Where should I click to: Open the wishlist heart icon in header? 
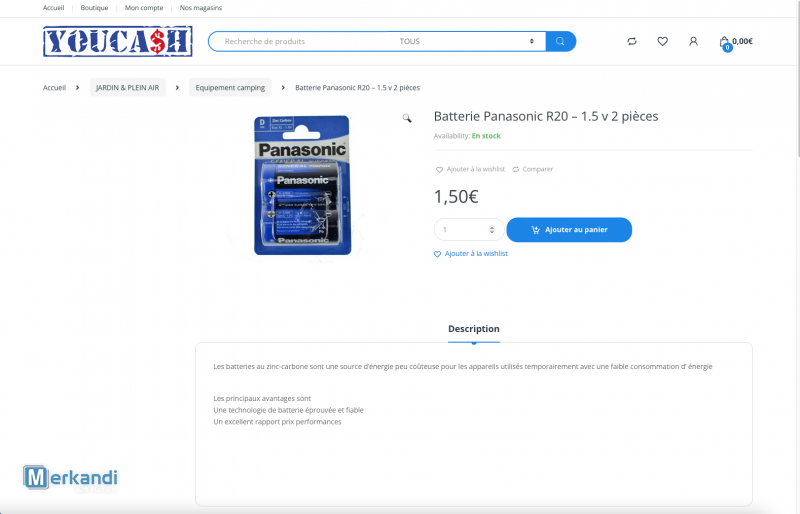point(662,41)
